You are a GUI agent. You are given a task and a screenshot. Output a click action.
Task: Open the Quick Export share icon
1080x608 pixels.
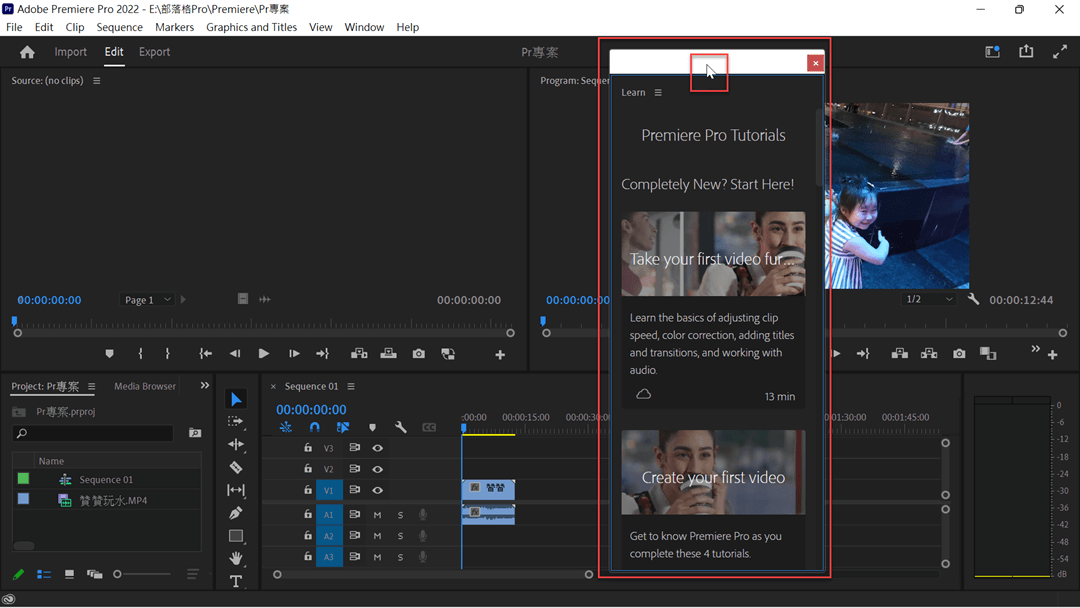click(1026, 52)
